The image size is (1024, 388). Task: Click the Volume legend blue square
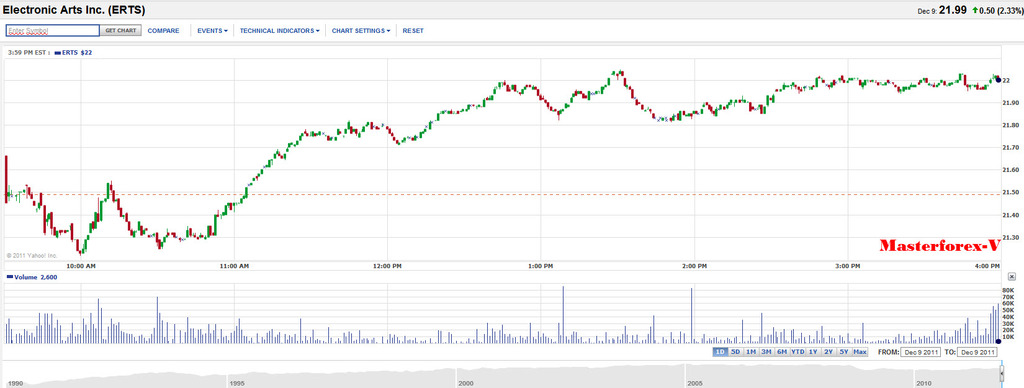point(9,277)
